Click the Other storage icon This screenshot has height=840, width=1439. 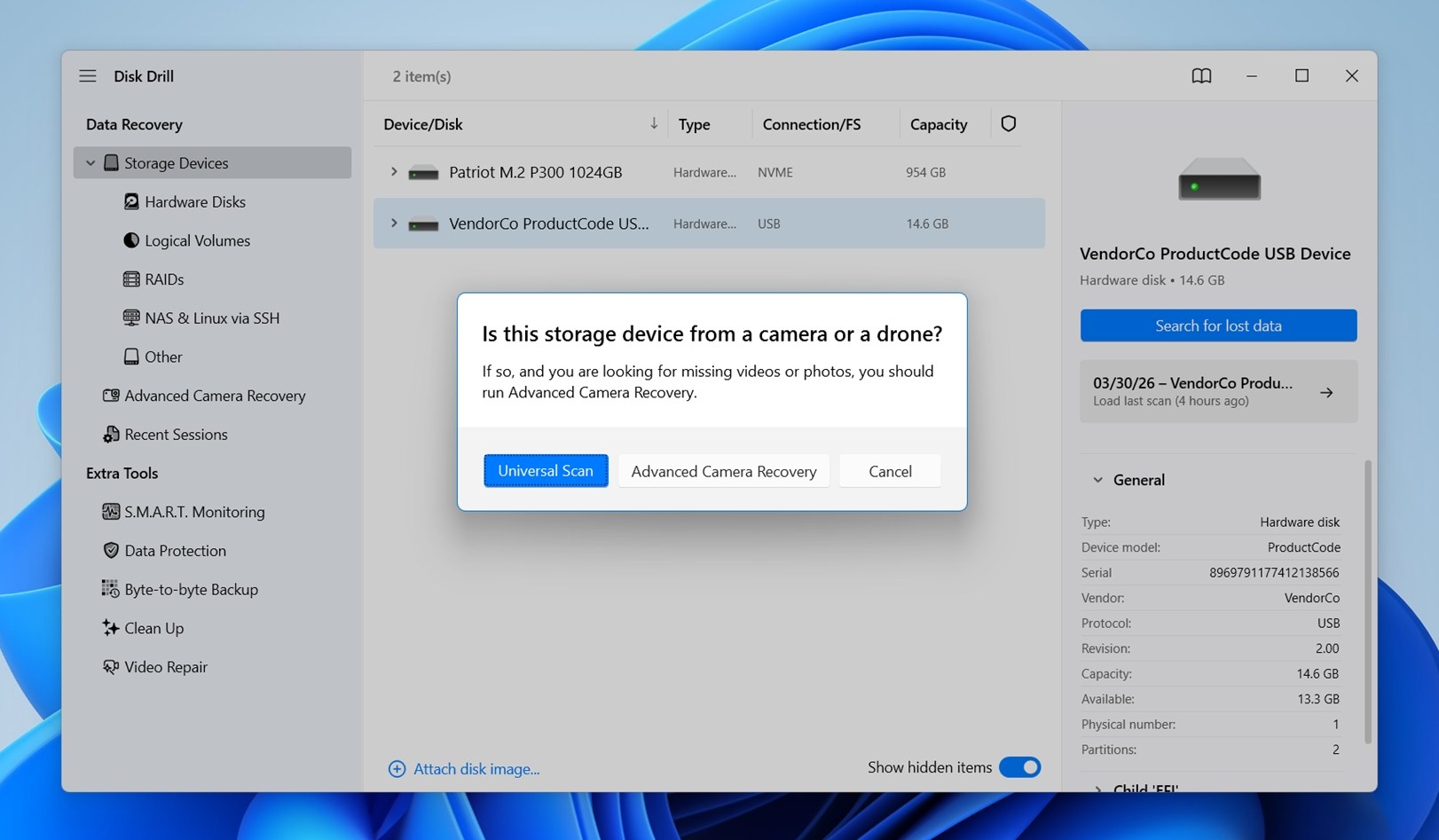click(x=131, y=357)
